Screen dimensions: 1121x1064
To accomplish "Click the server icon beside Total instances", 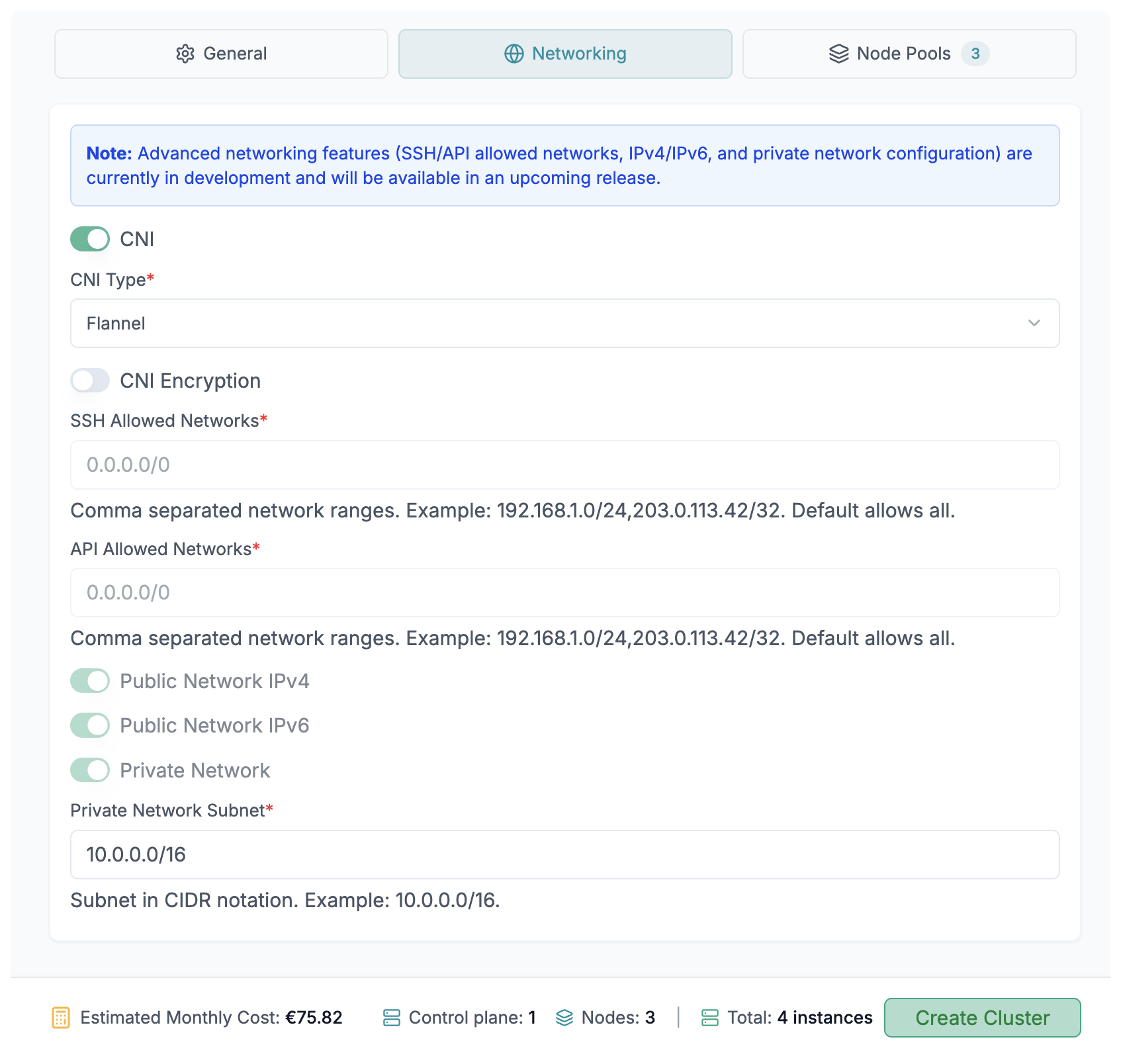I will click(709, 1018).
